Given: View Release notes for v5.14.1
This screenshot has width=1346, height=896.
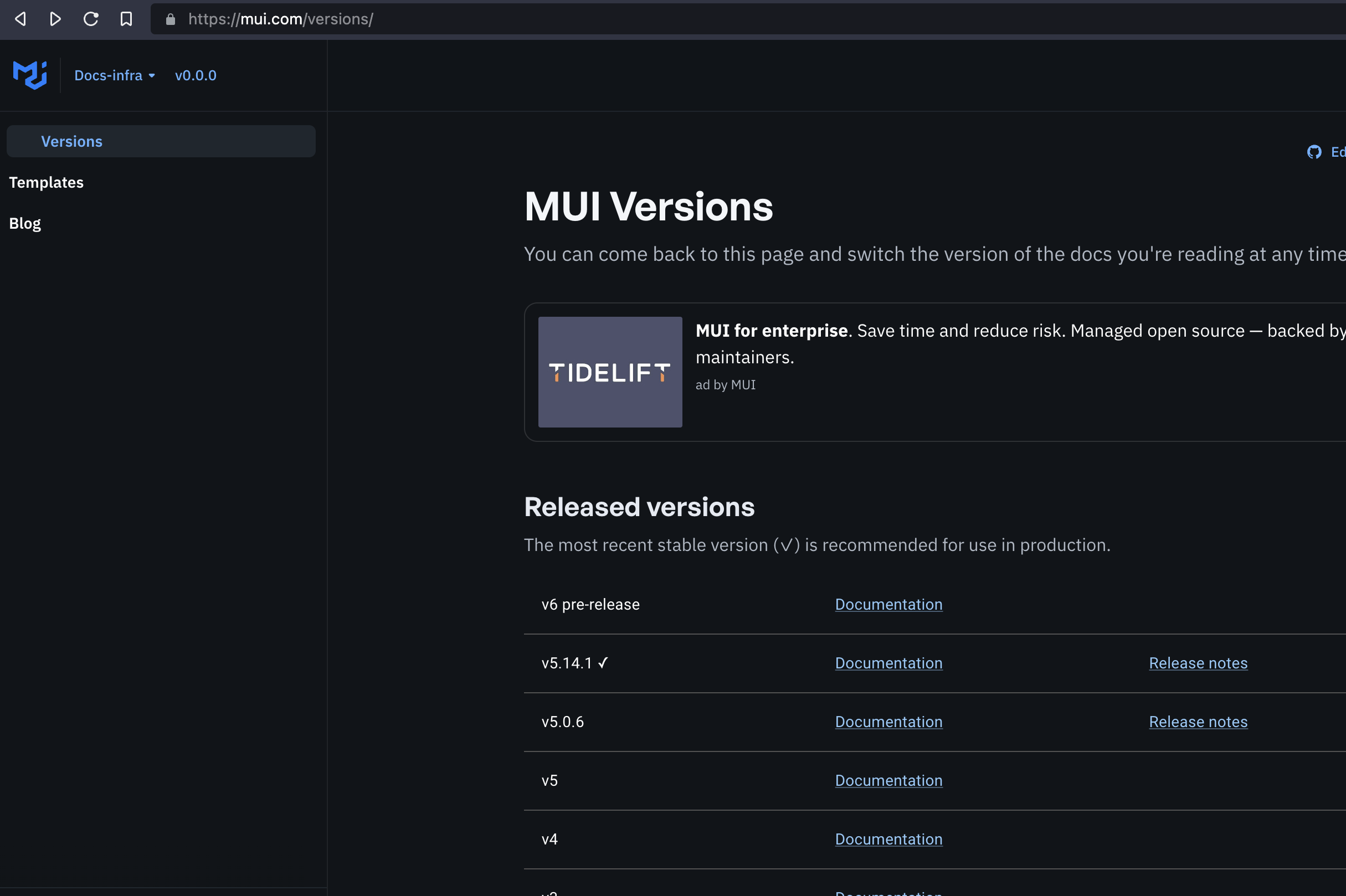Looking at the screenshot, I should pyautogui.click(x=1198, y=663).
